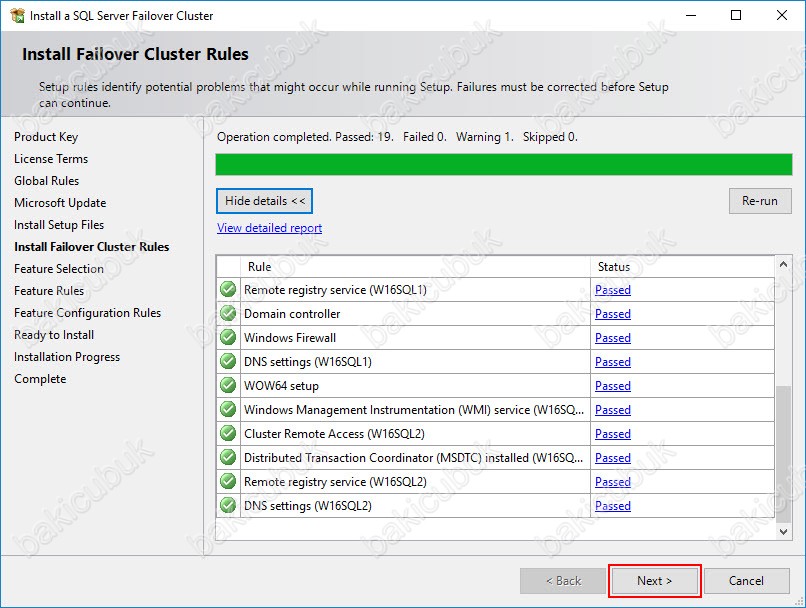The width and height of the screenshot is (806, 608).
Task: Open Passed status for Remote registry service (W16SQL1)
Action: (x=613, y=290)
